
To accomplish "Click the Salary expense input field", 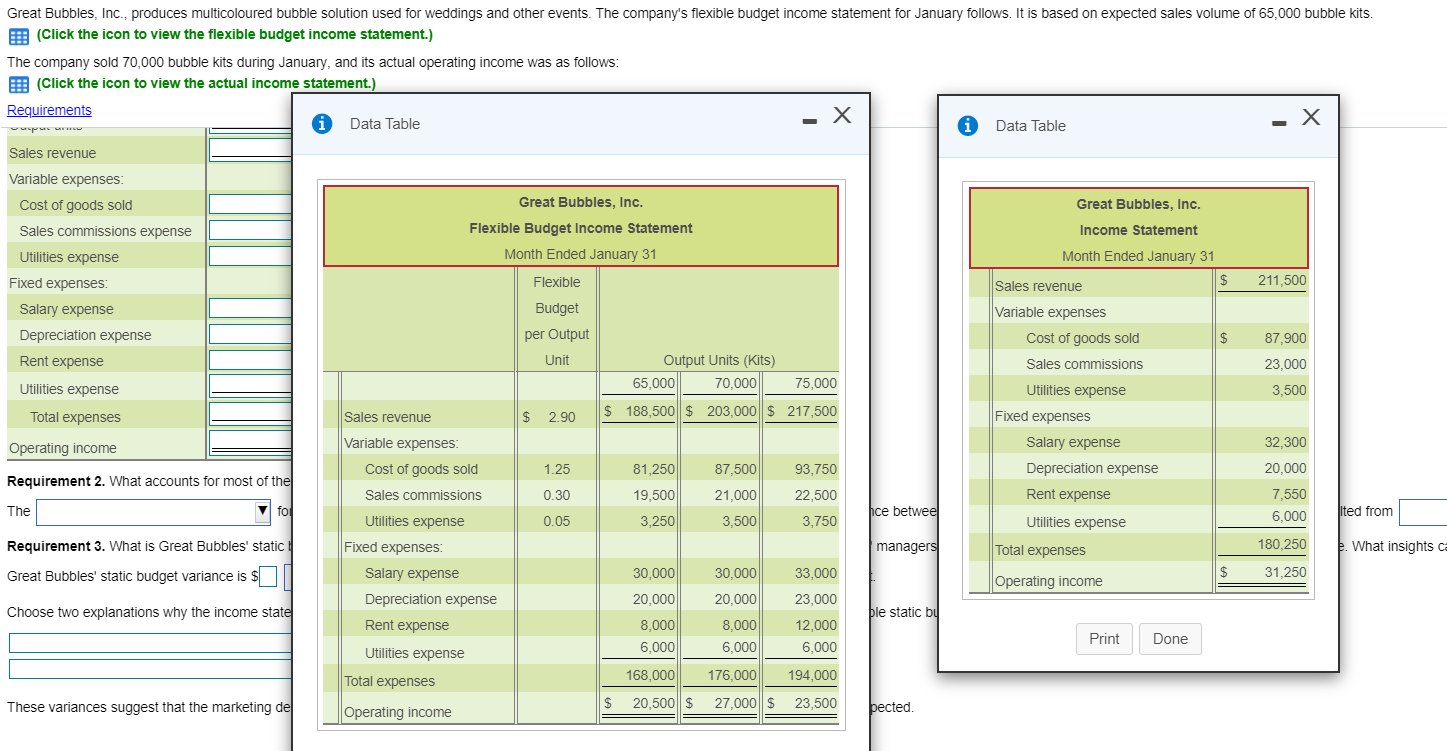I will [249, 307].
